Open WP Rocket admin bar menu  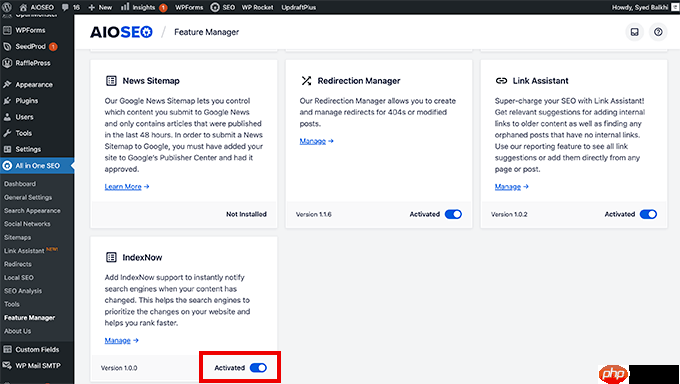pyautogui.click(x=258, y=7)
